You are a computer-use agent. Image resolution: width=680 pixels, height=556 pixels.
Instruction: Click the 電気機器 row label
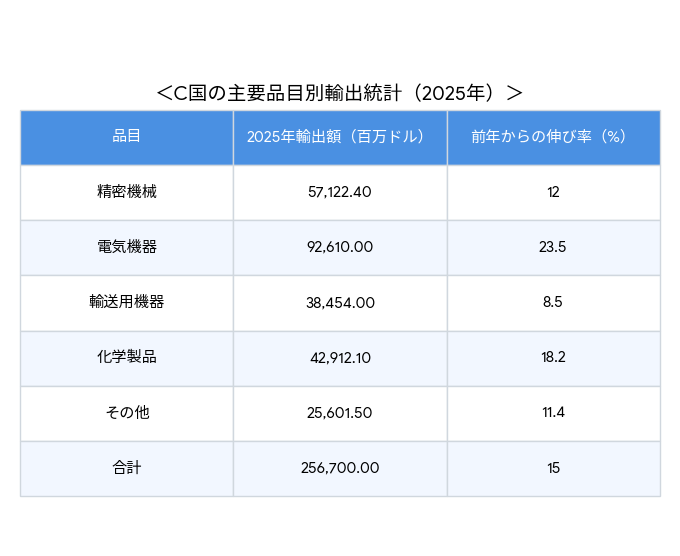[x=126, y=247]
